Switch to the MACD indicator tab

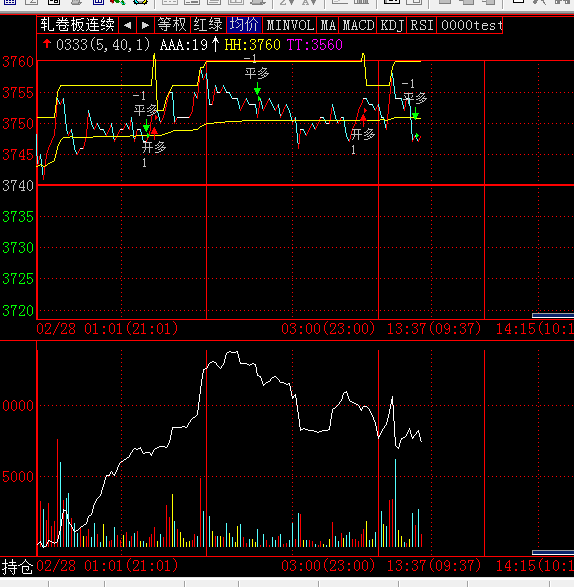[358, 25]
